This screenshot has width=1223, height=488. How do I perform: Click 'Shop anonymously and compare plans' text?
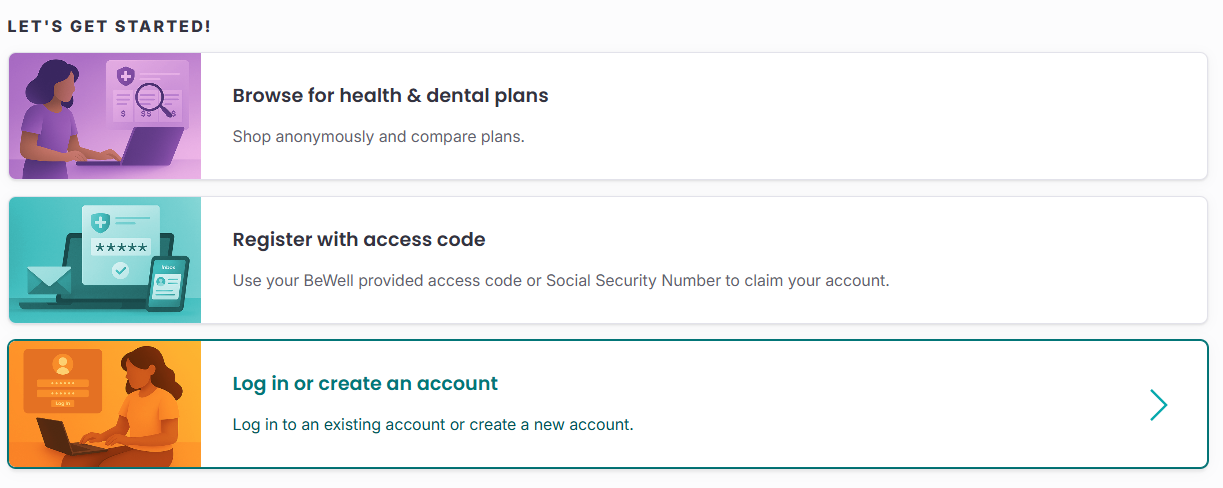coord(378,136)
